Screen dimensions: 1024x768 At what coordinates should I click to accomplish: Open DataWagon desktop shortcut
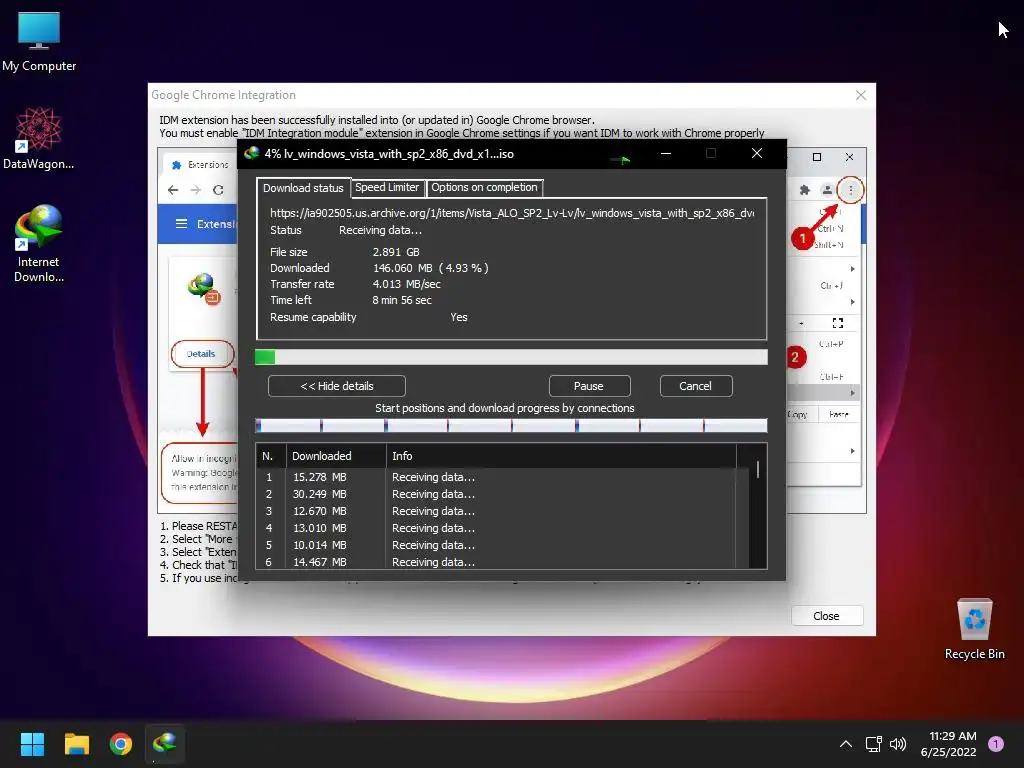pos(39,138)
